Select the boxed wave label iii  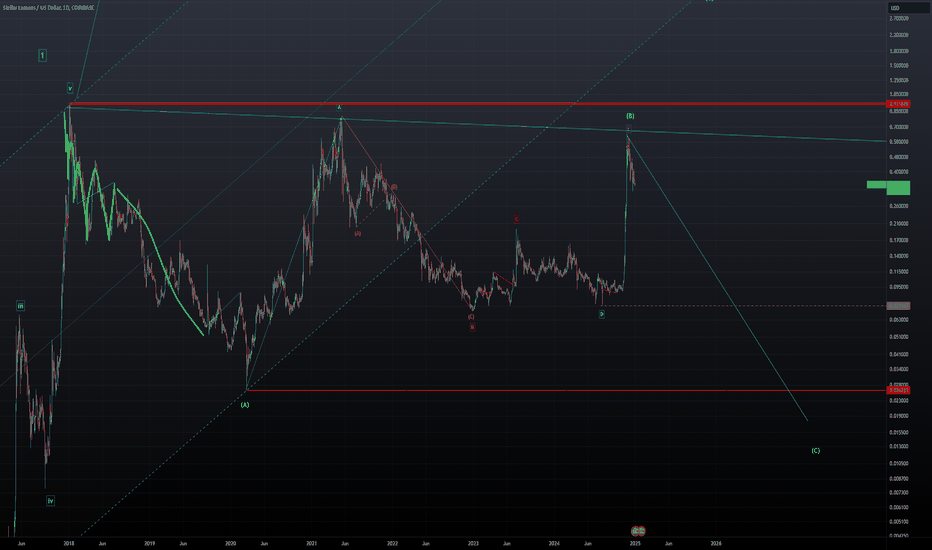pos(21,306)
